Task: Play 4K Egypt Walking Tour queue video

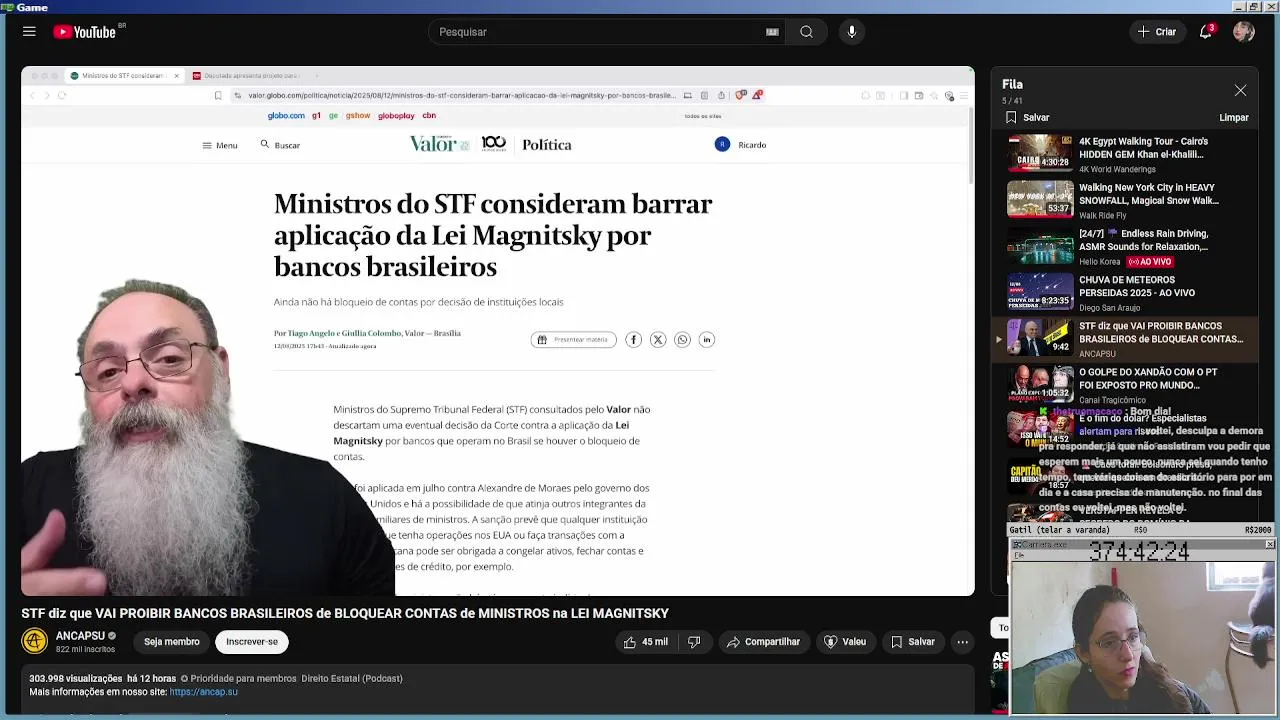Action: coord(1125,155)
